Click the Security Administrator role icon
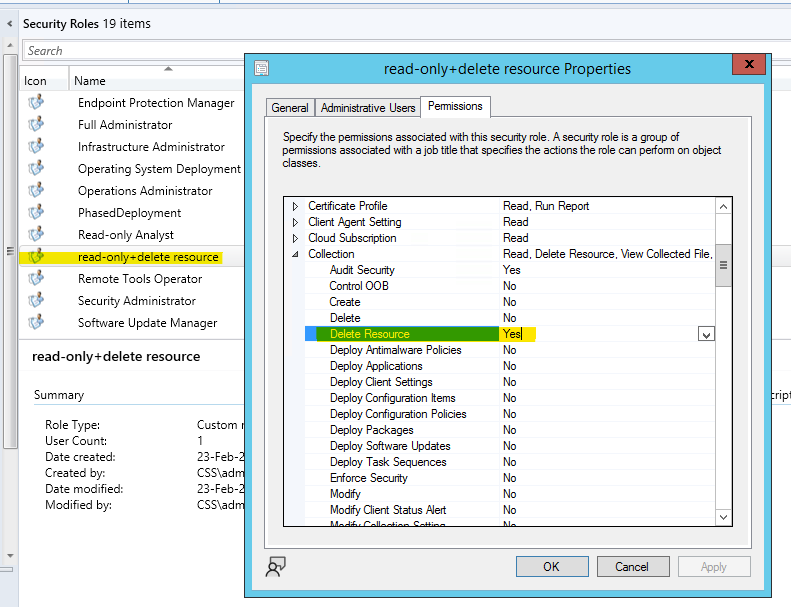The image size is (791, 607). coord(36,301)
